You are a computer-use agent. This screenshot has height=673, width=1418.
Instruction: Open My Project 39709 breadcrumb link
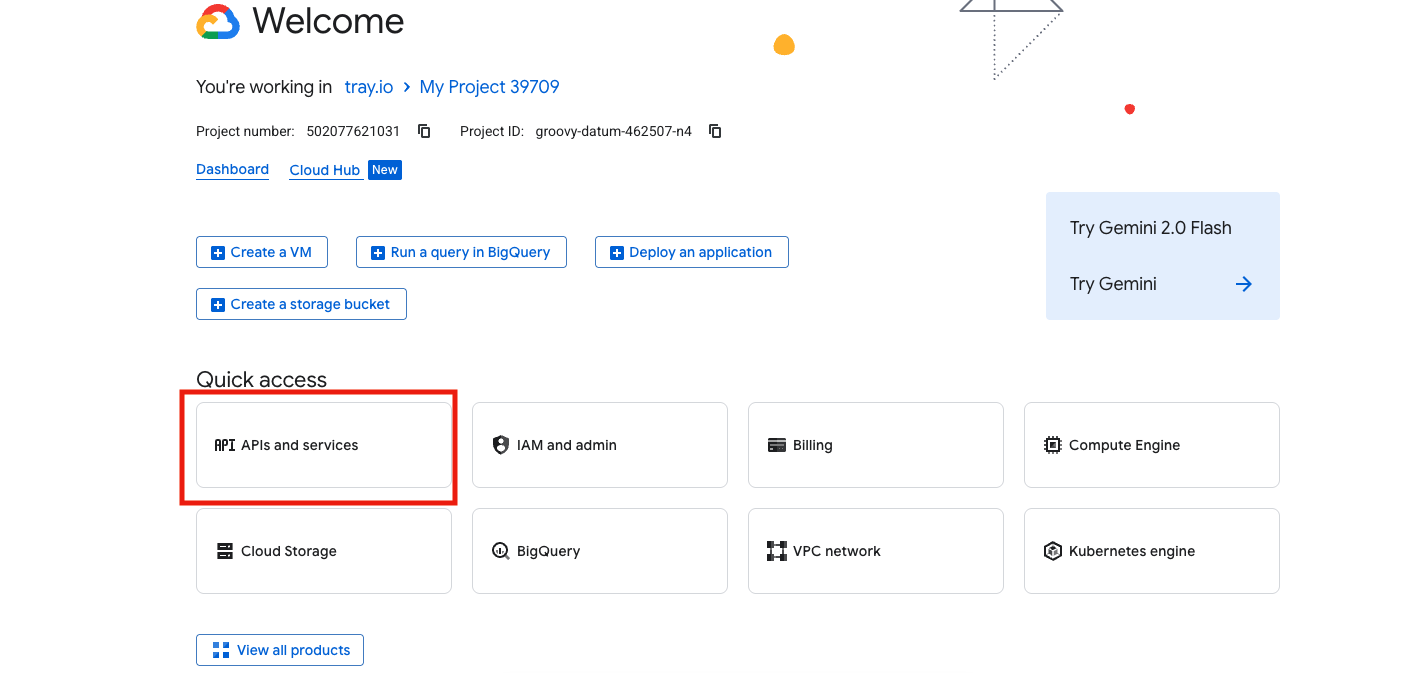coord(489,87)
